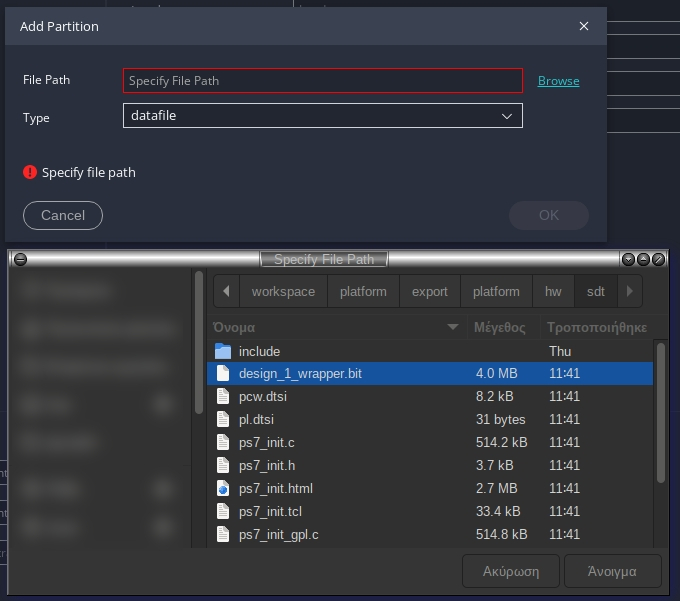Select the pl.dtsi file
Image resolution: width=680 pixels, height=601 pixels.
pos(430,419)
